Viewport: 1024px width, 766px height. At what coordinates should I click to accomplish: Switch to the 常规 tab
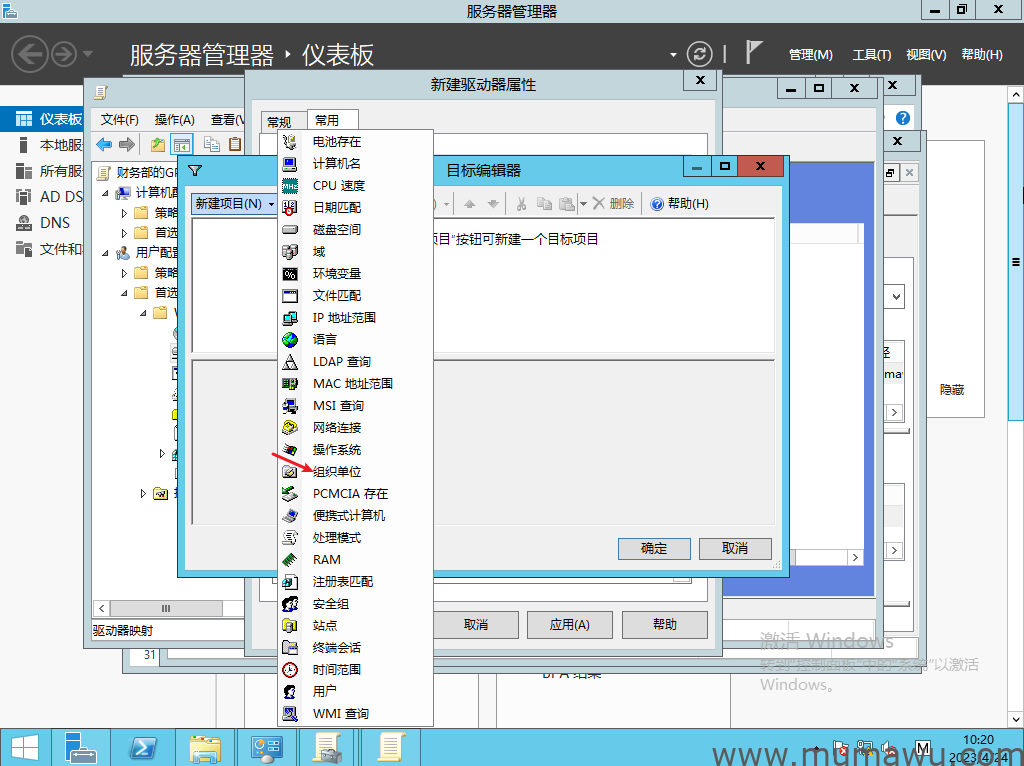(x=278, y=121)
